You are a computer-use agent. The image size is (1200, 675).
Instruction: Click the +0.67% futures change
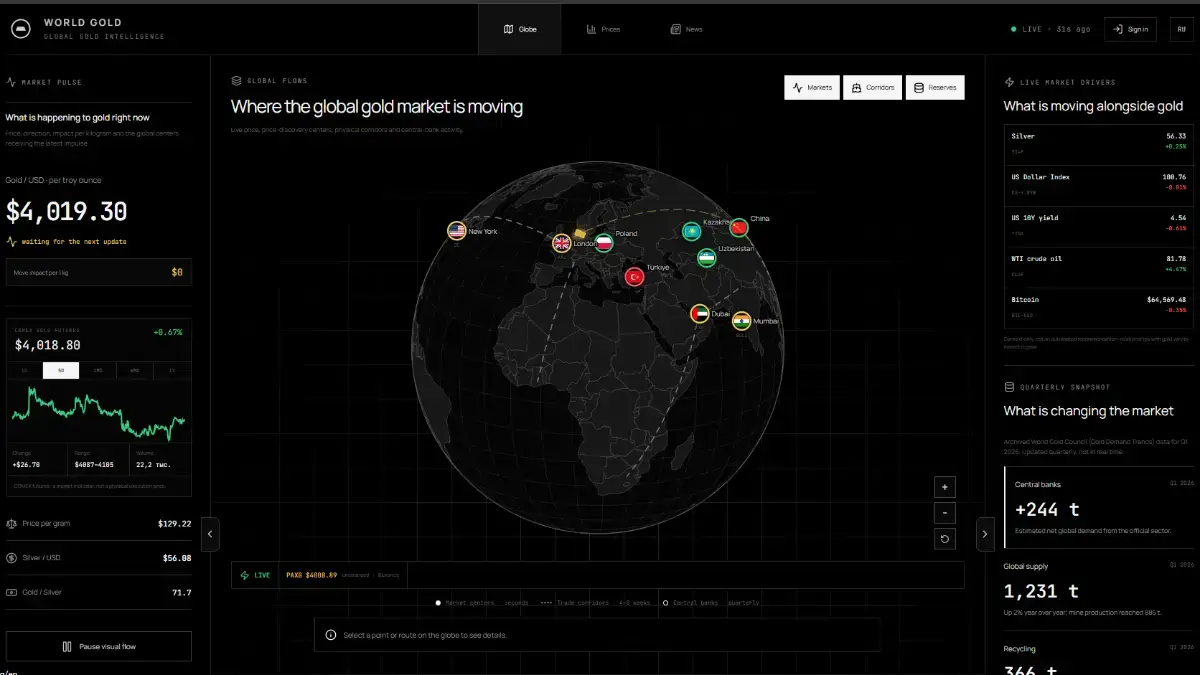tap(168, 331)
